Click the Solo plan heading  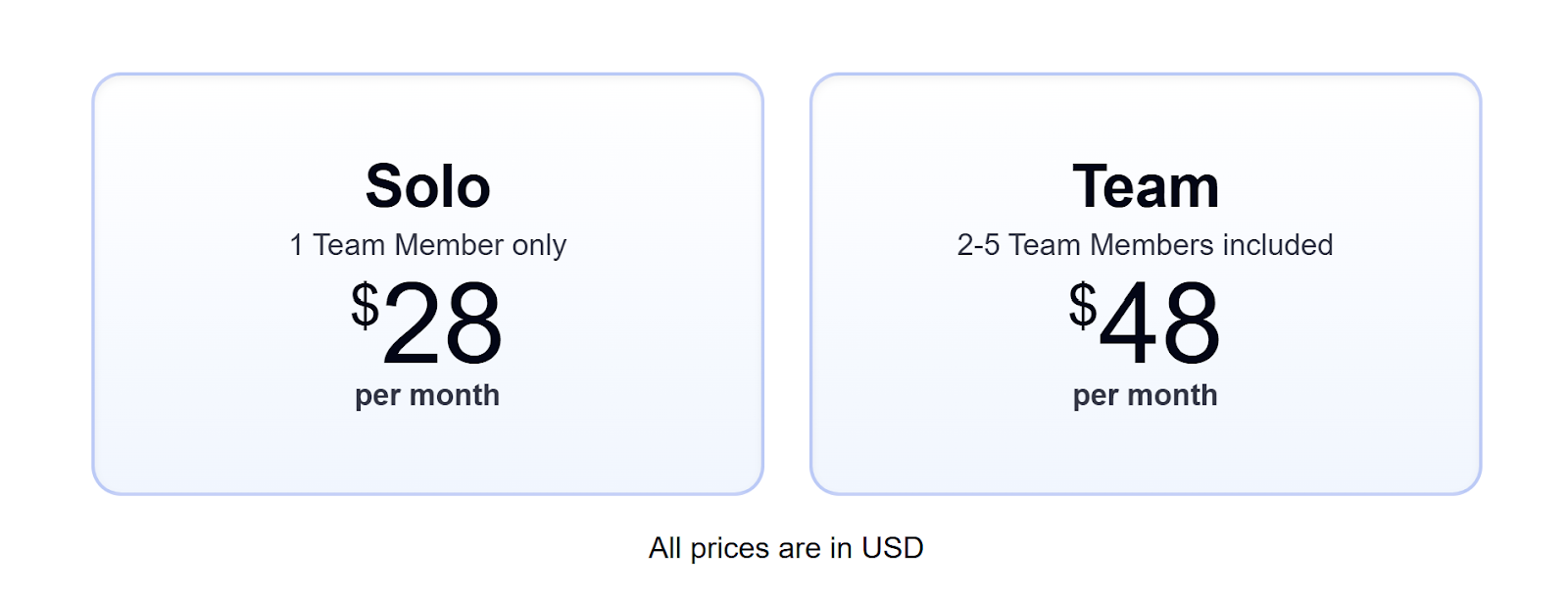coord(427,186)
